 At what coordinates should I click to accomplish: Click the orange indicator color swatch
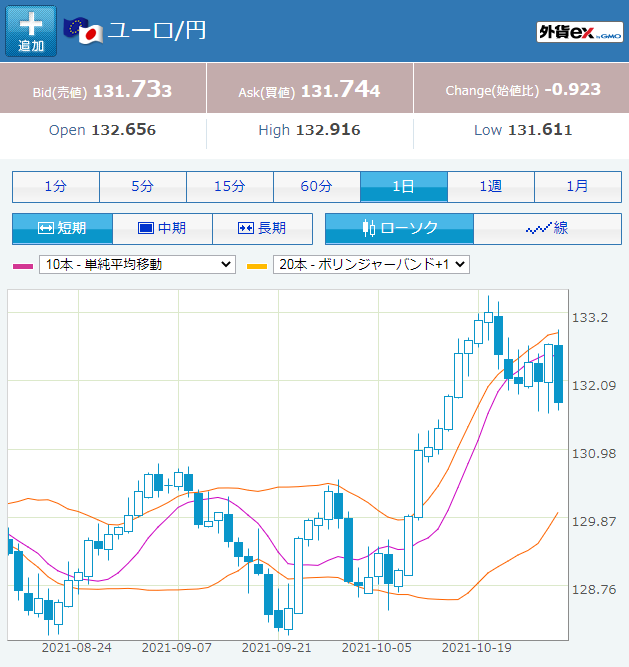point(257,266)
